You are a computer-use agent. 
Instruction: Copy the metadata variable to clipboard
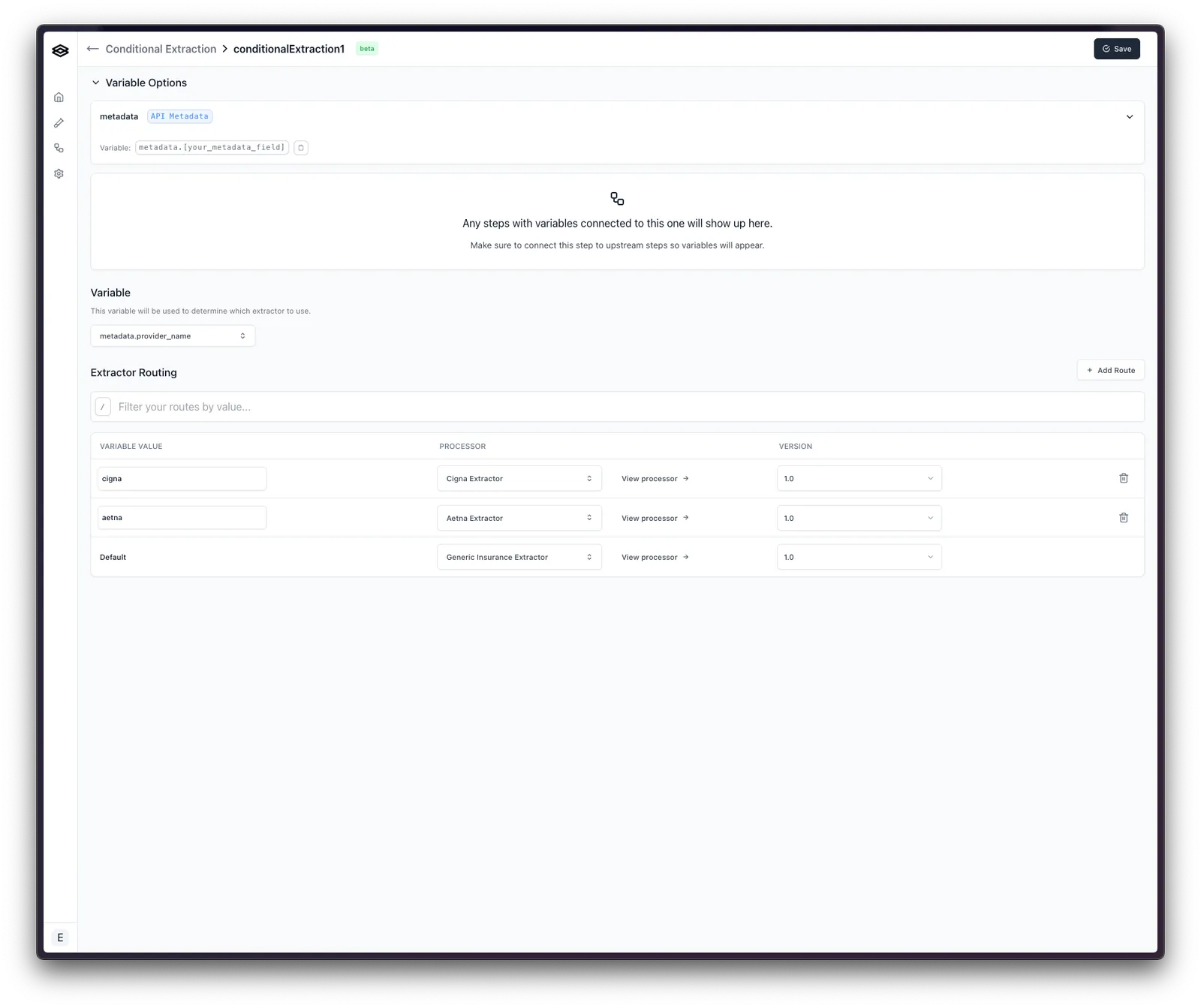(x=301, y=148)
